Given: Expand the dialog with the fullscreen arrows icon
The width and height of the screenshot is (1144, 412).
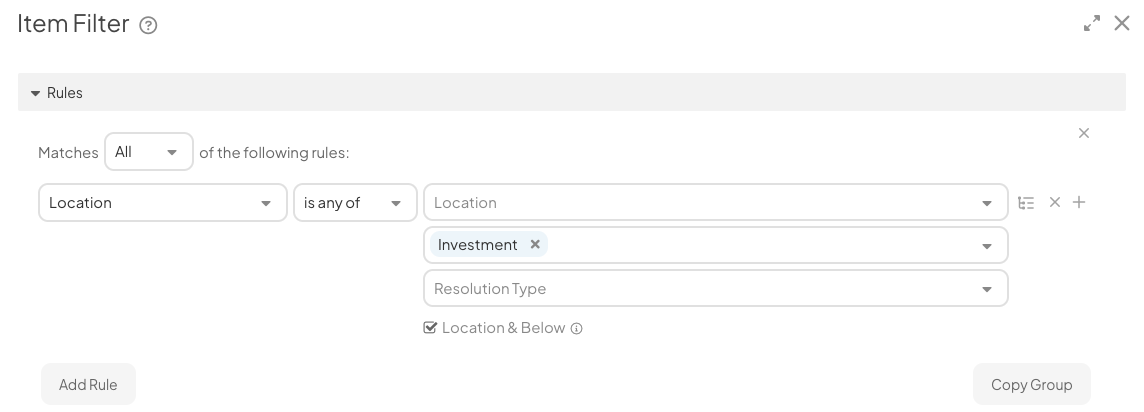Looking at the screenshot, I should (x=1091, y=23).
